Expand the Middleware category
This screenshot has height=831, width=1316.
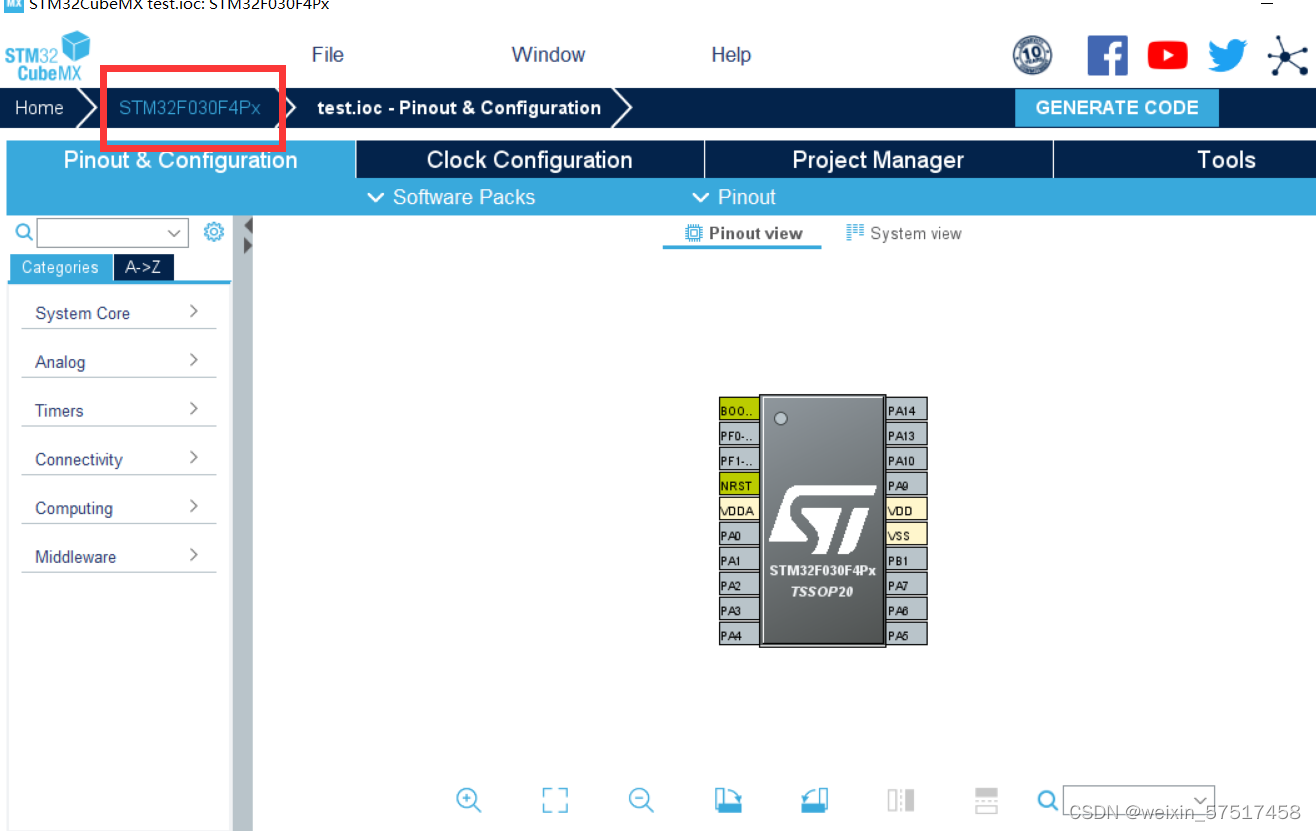coord(119,557)
